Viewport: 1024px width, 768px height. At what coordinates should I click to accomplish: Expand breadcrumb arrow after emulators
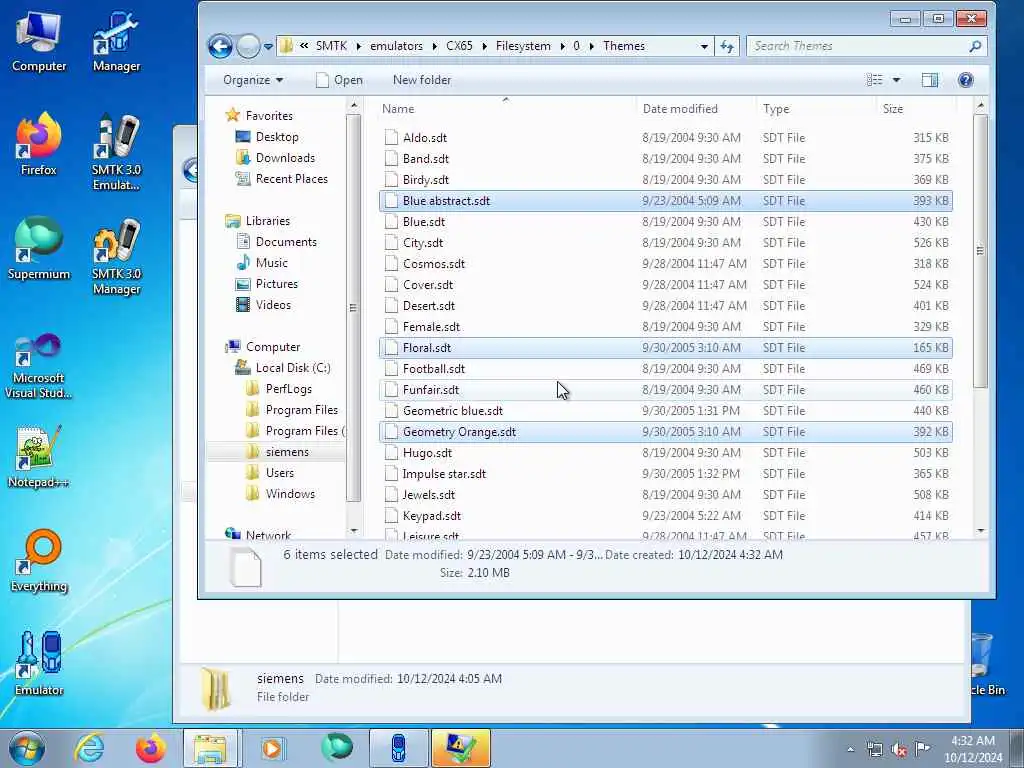[x=435, y=46]
